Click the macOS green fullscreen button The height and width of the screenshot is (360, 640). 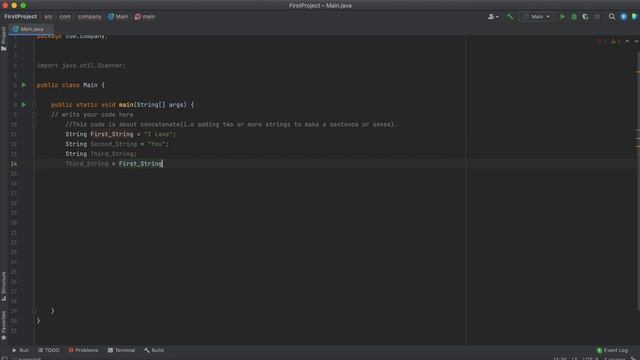(23, 5)
